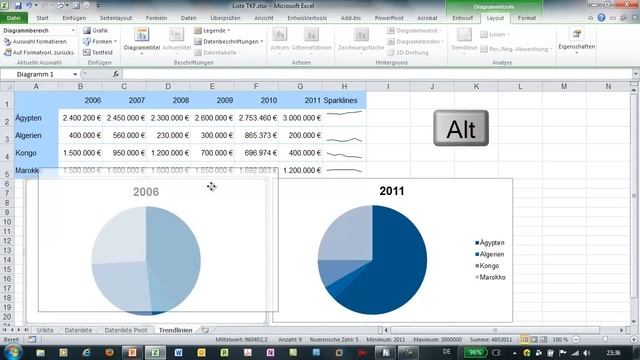
Task: Expand the Name Box dropdown arrow
Action: (x=75, y=74)
